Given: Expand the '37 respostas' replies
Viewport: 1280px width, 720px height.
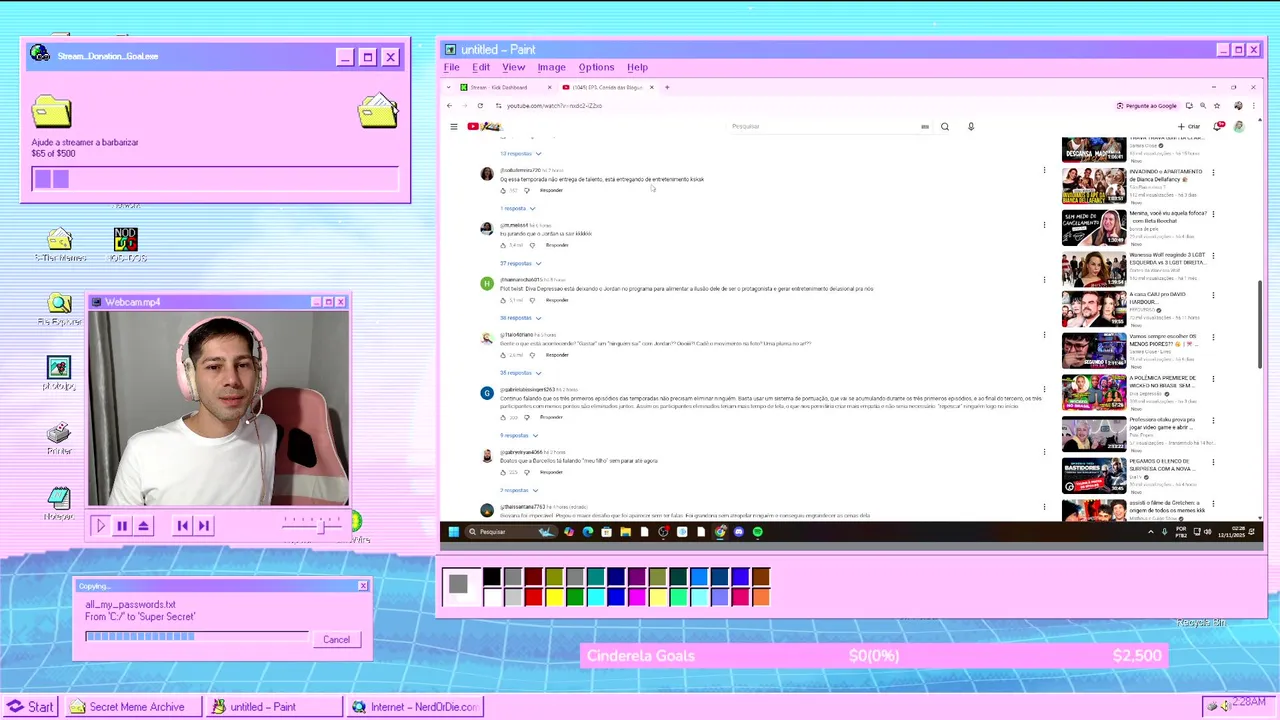Looking at the screenshot, I should (x=520, y=263).
